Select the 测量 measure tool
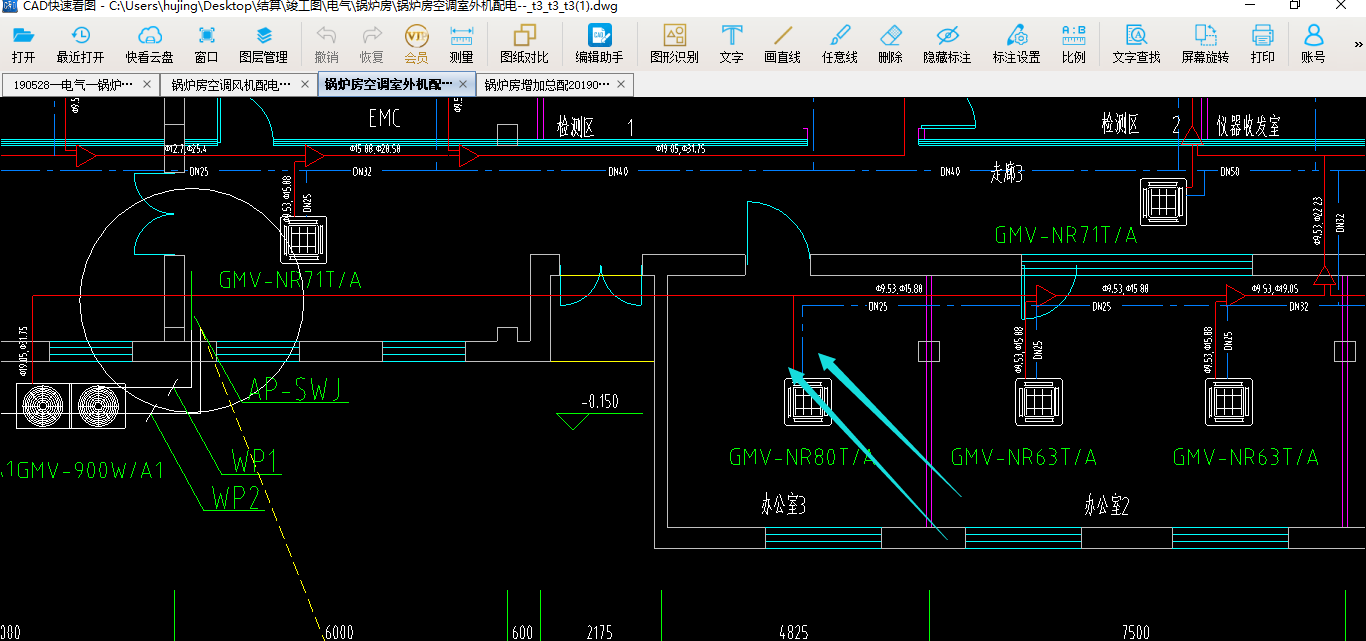Viewport: 1366px width, 641px height. [x=461, y=45]
